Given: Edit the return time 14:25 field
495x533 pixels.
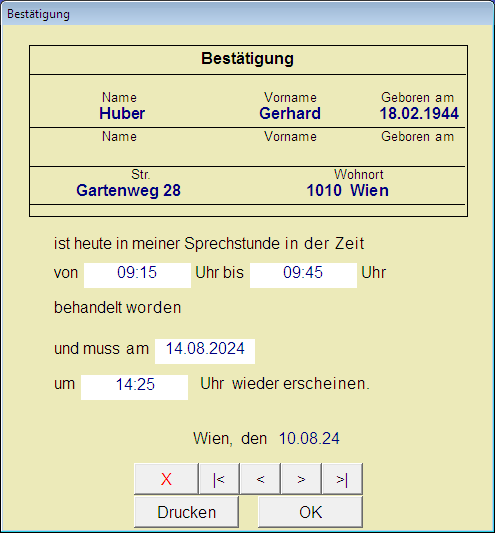Looking at the screenshot, I should pyautogui.click(x=134, y=387).
